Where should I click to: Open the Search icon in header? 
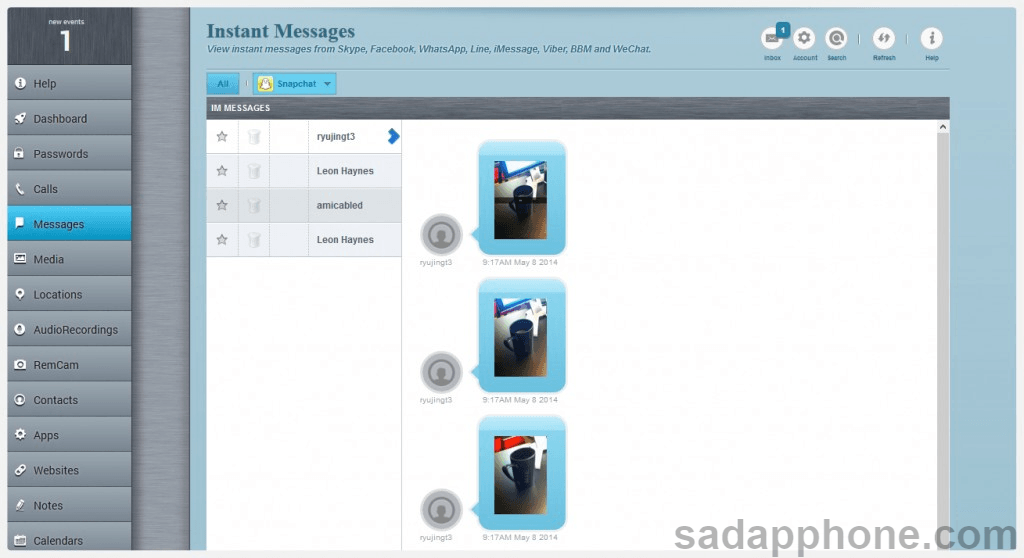[x=836, y=39]
